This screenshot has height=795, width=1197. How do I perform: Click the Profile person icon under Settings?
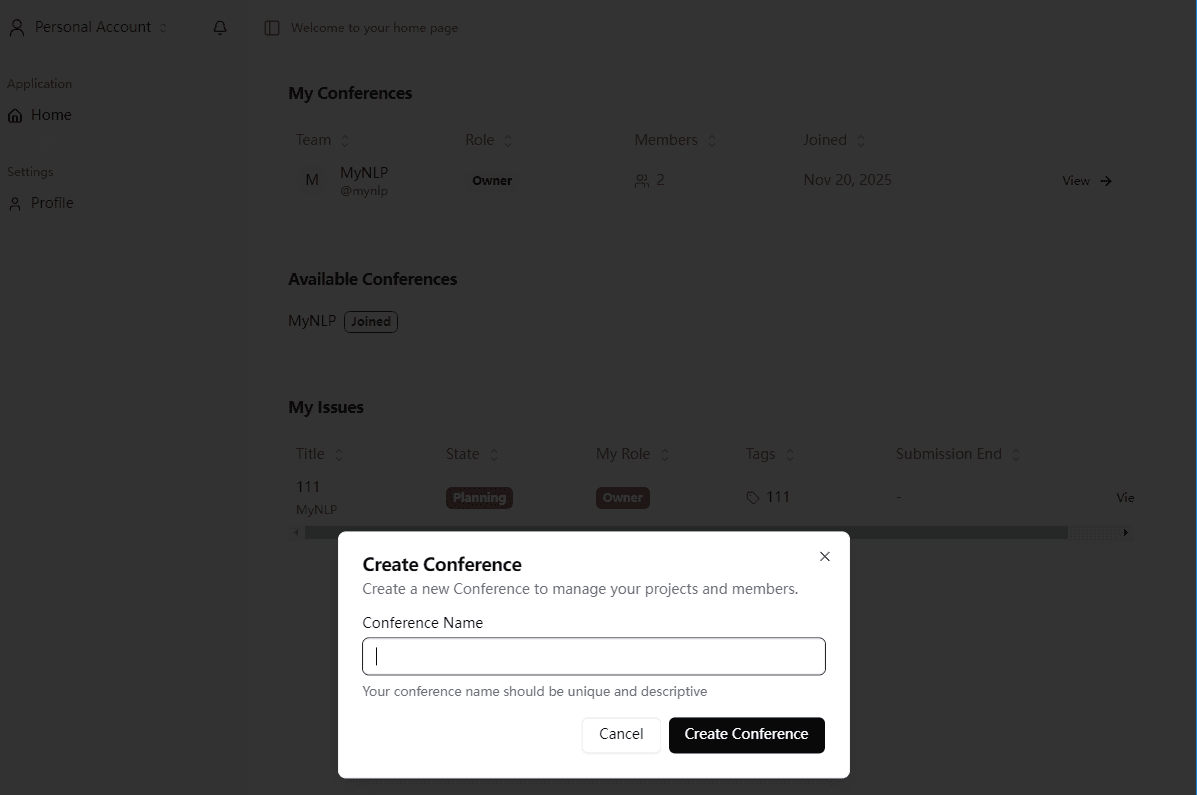tap(14, 203)
